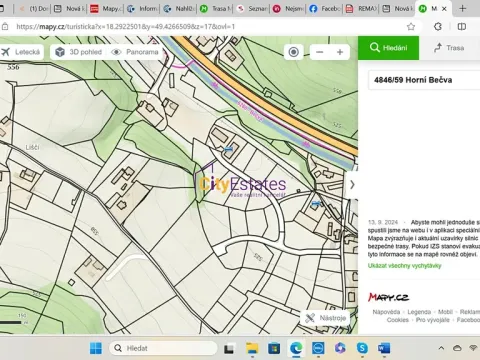Open Task View on taskbar

click(229, 349)
